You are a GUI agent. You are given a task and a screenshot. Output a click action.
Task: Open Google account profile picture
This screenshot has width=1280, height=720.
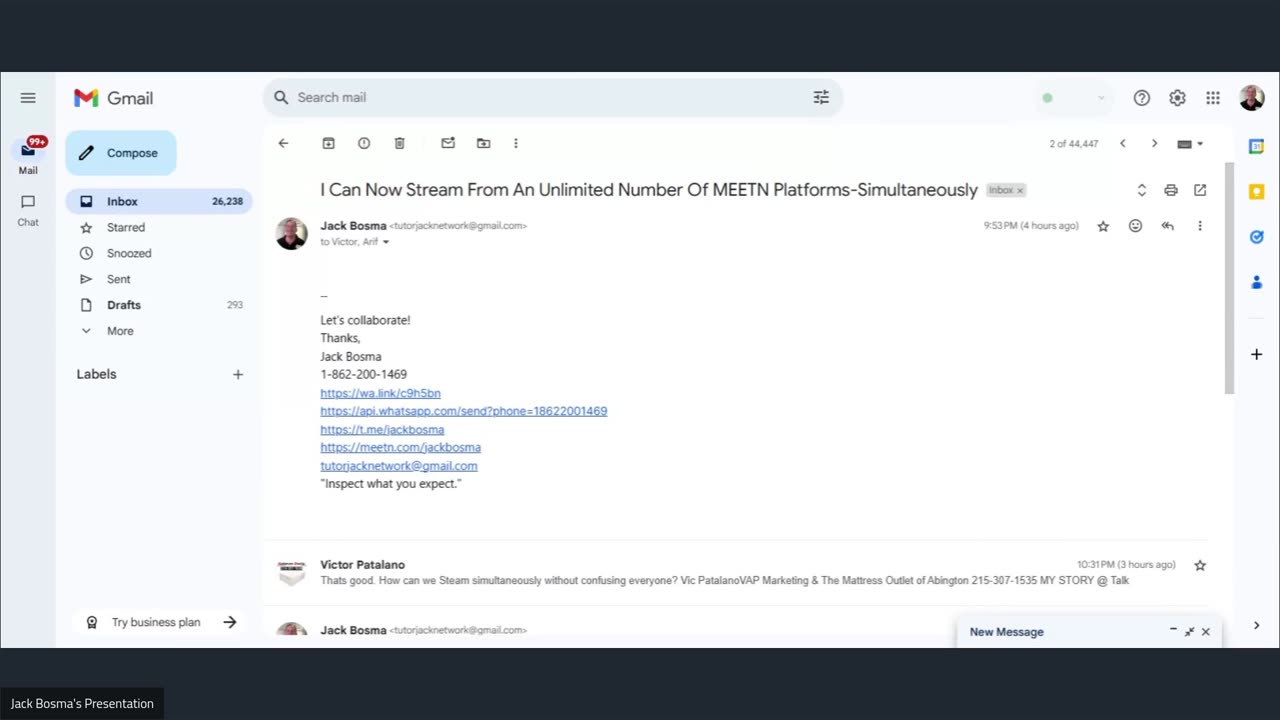click(x=1251, y=98)
